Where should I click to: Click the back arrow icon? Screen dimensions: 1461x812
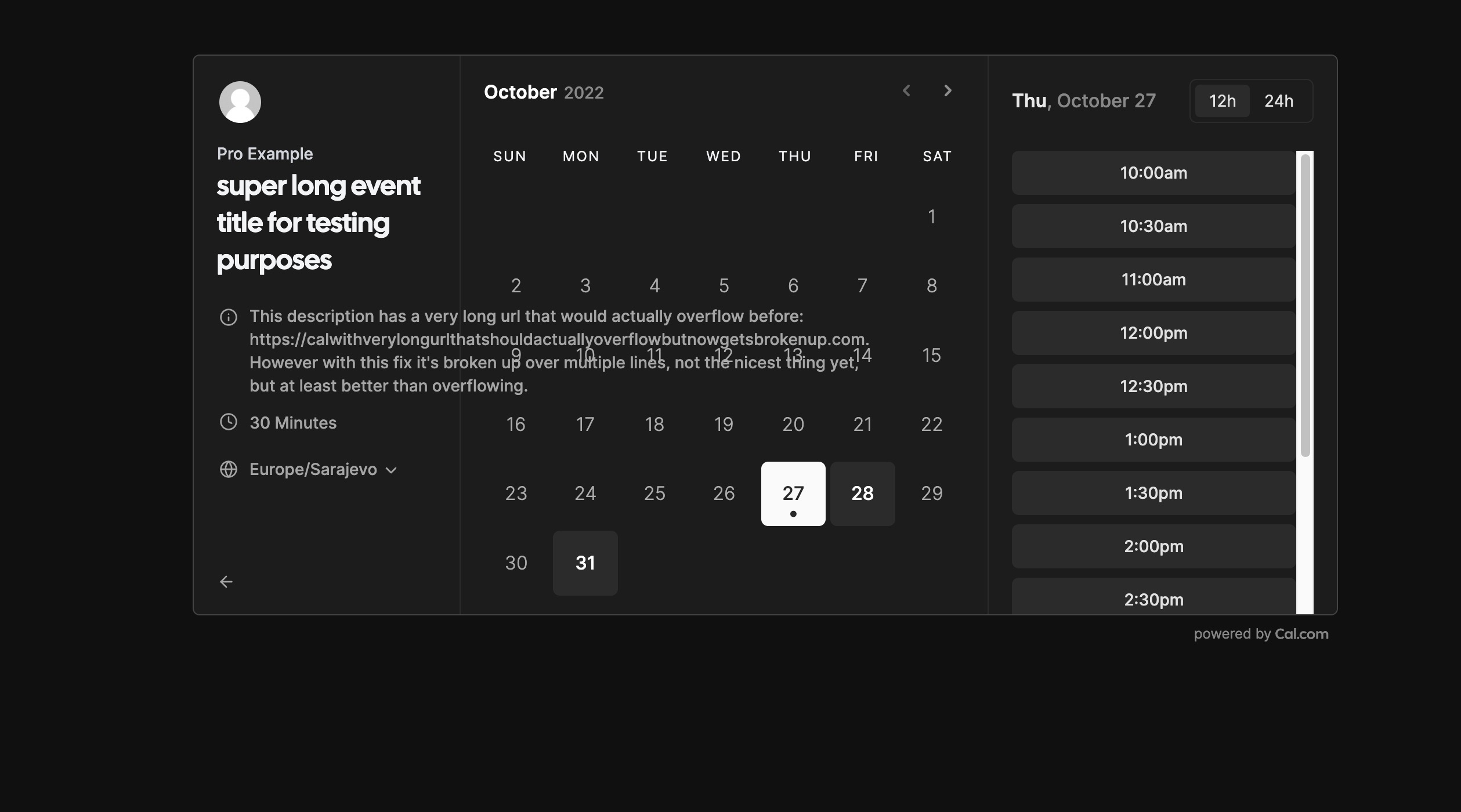click(x=226, y=582)
